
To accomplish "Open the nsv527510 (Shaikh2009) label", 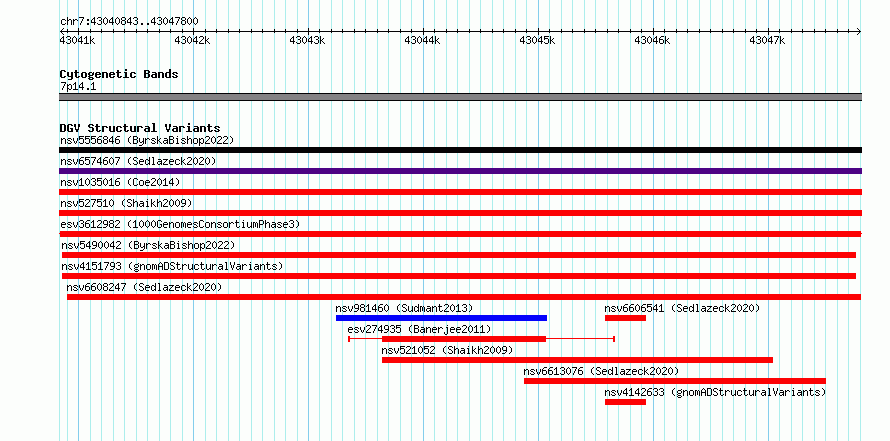I will pyautogui.click(x=126, y=203).
